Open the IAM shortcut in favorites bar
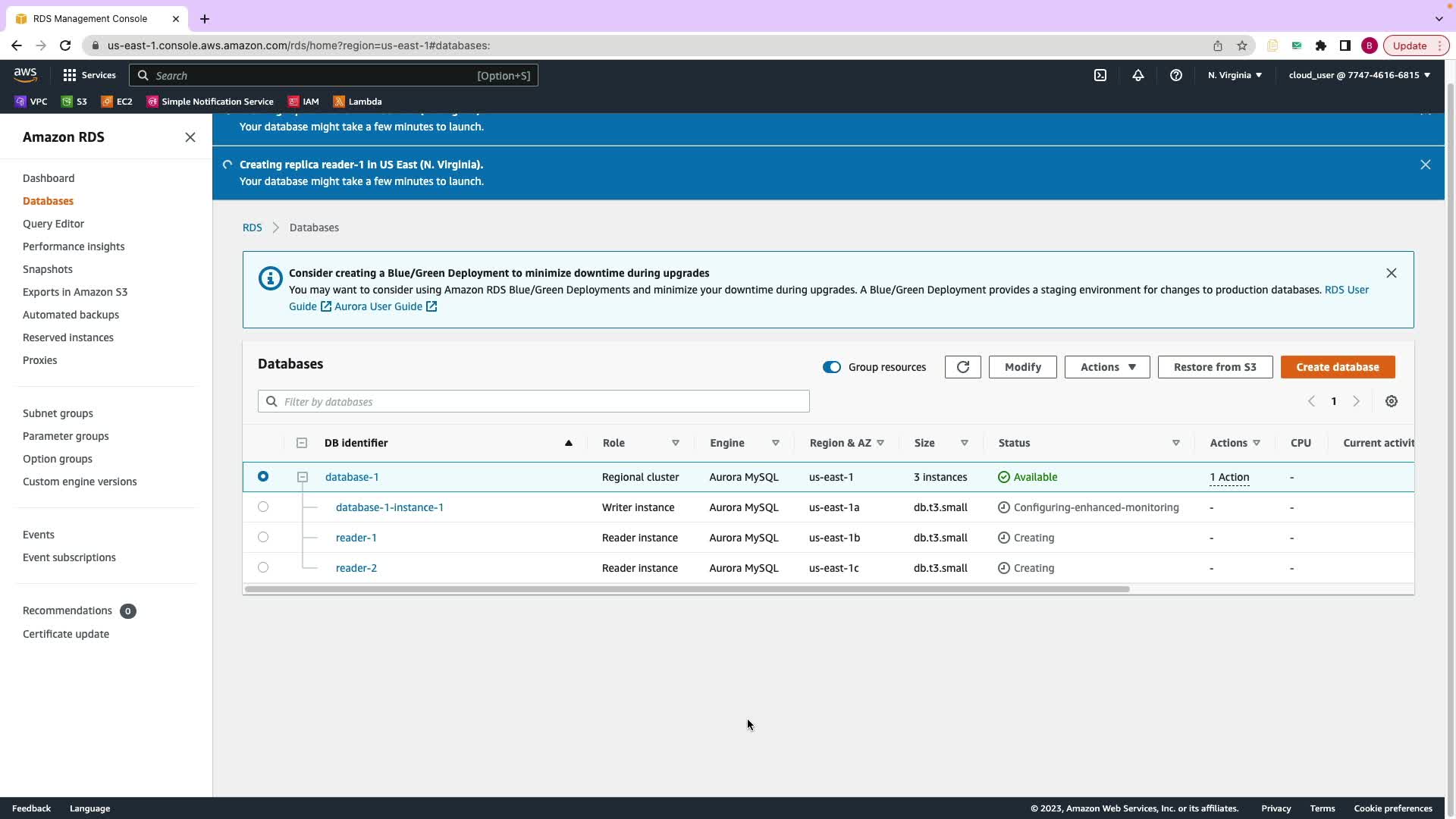The height and width of the screenshot is (819, 1456). (x=303, y=102)
